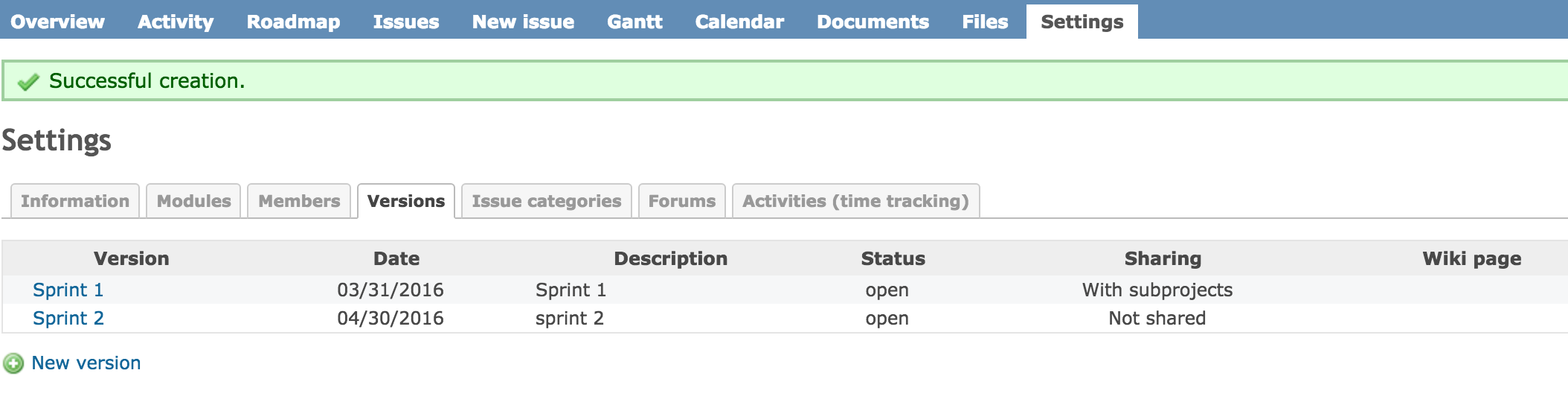Image resolution: width=1568 pixels, height=408 pixels.
Task: Switch to Issue categories tab
Action: pos(547,201)
